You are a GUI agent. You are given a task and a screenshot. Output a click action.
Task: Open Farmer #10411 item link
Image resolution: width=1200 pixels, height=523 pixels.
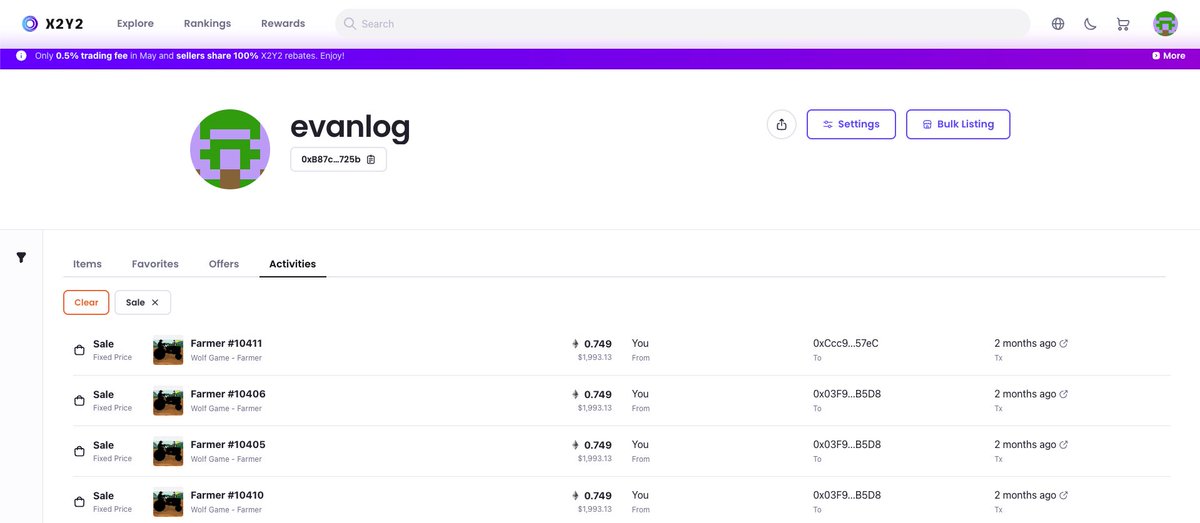(x=226, y=343)
